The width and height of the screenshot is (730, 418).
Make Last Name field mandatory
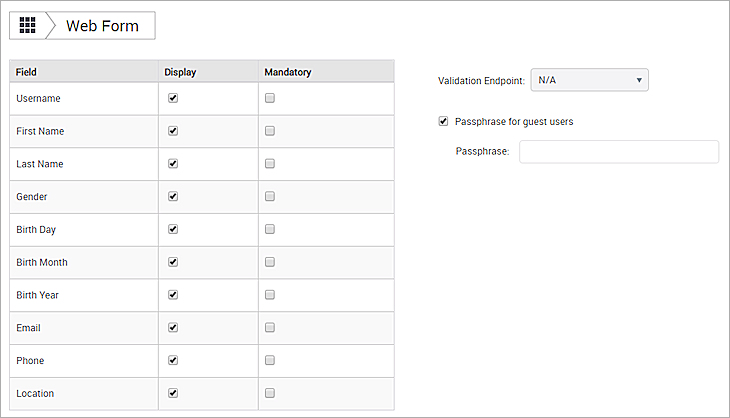(270, 164)
